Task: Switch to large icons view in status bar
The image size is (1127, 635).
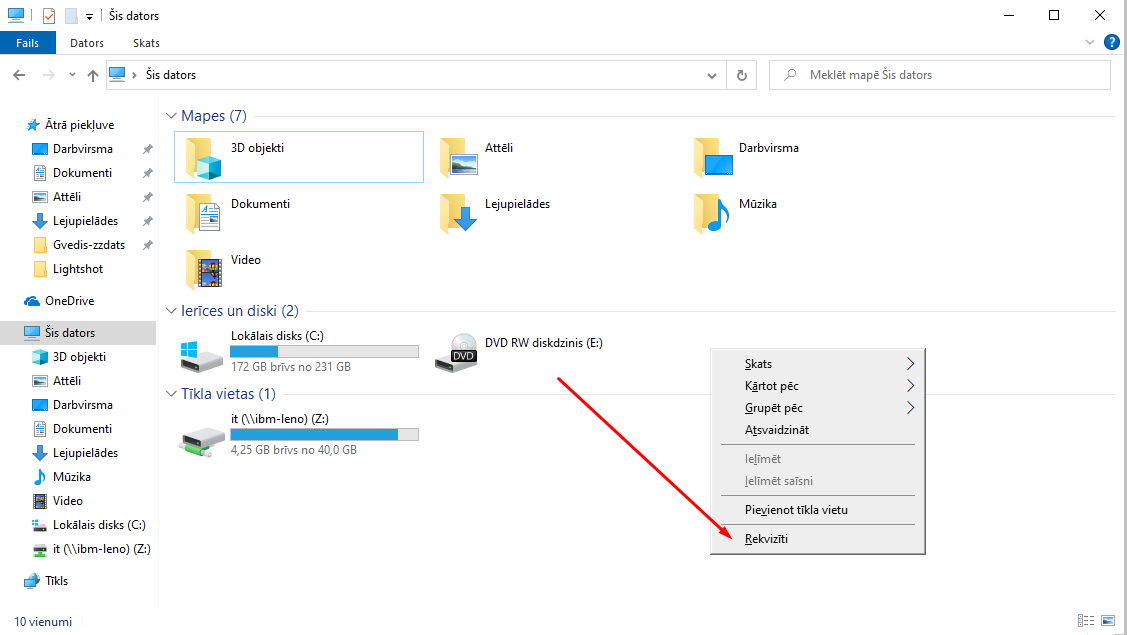Action: pos(1108,621)
